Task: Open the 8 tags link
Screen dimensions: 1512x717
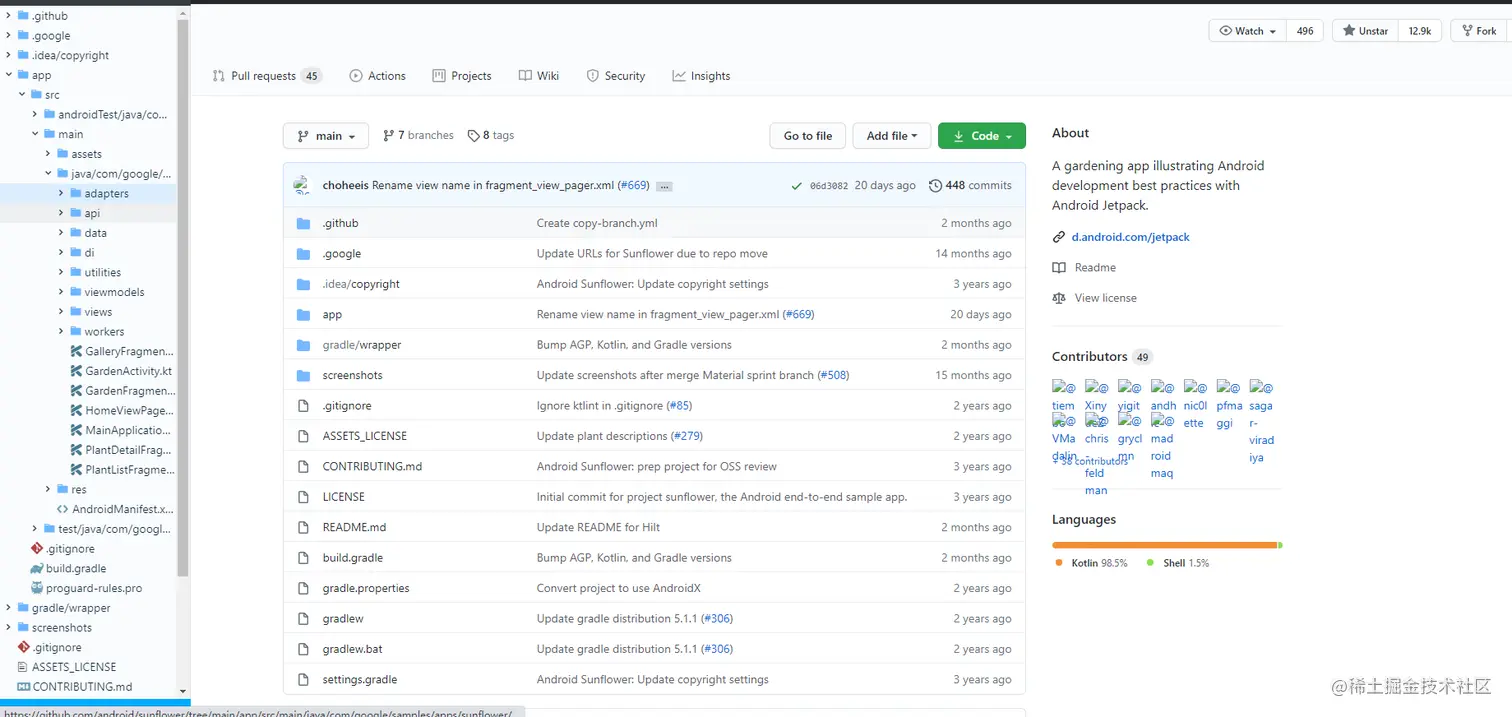Action: [x=491, y=135]
